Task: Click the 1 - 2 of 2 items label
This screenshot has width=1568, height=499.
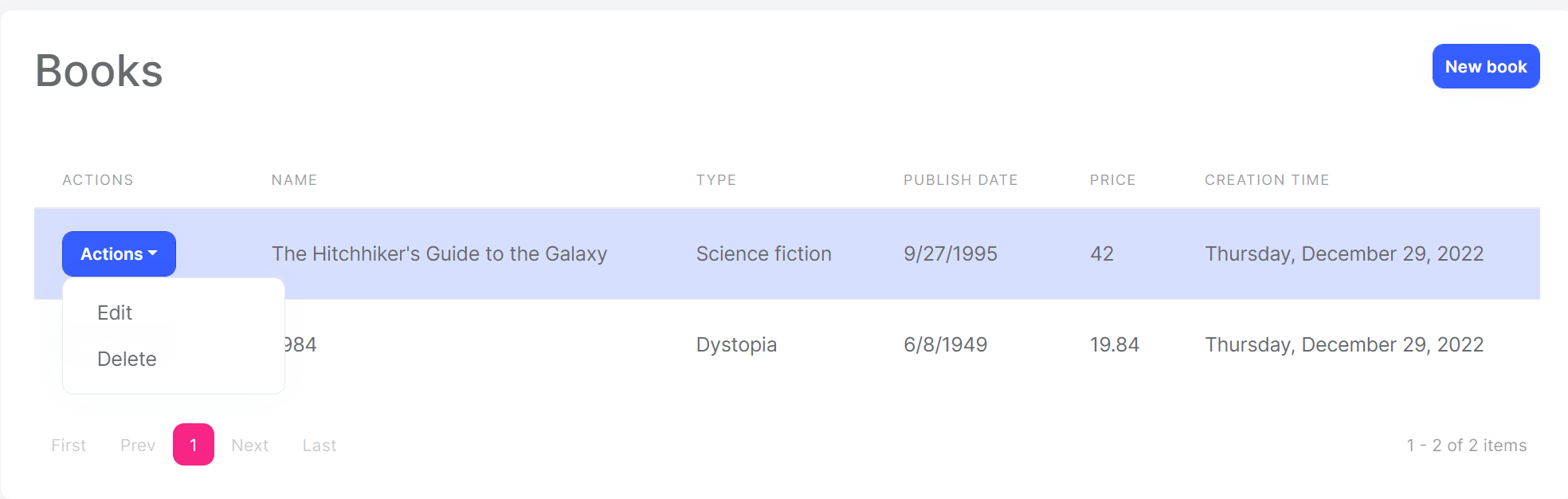Action: coord(1467,445)
